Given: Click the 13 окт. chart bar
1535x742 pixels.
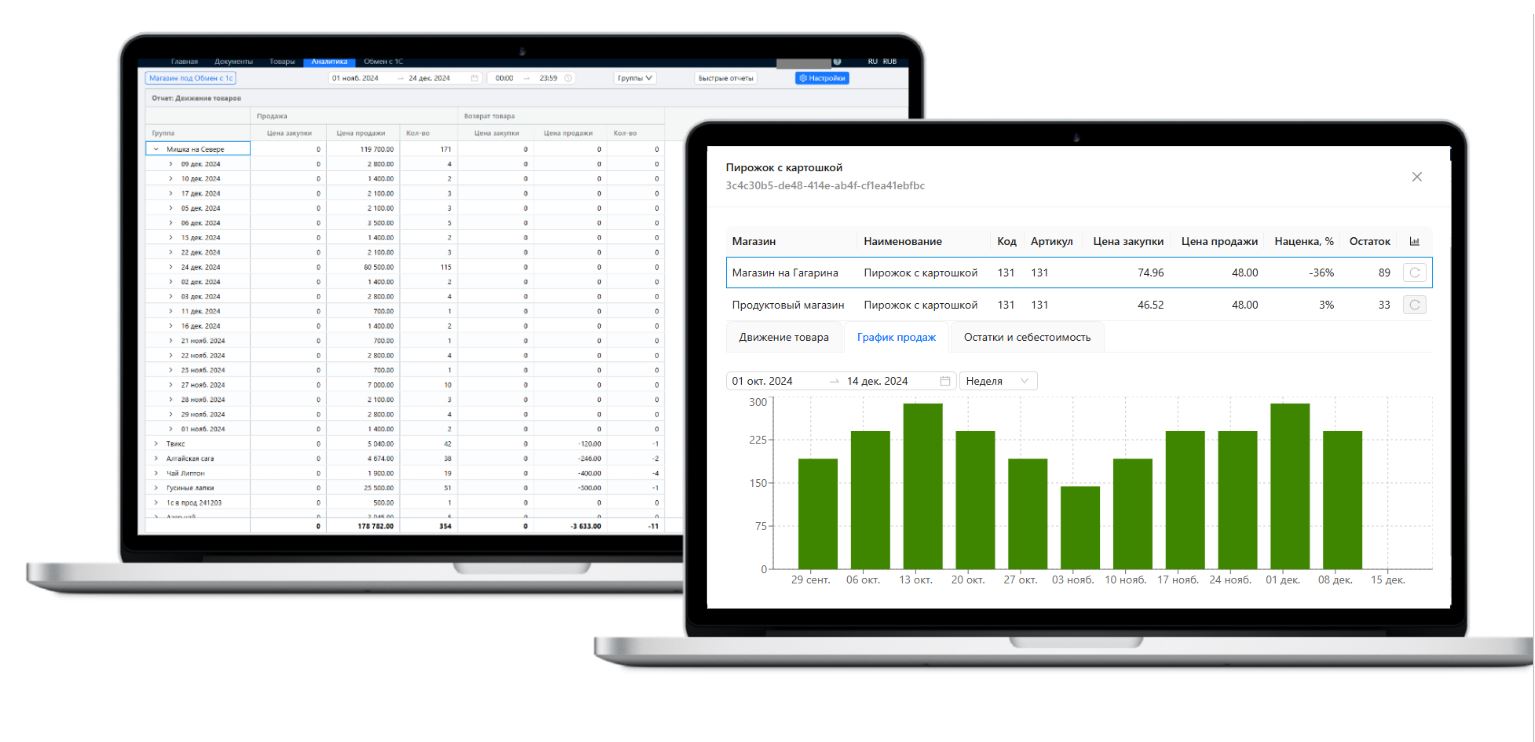Looking at the screenshot, I should (922, 486).
